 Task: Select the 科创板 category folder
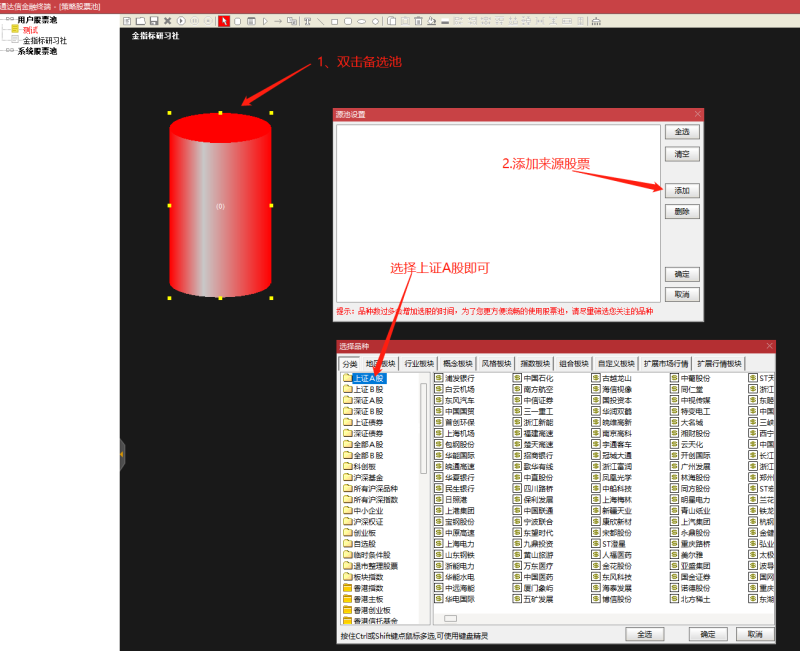pos(360,466)
